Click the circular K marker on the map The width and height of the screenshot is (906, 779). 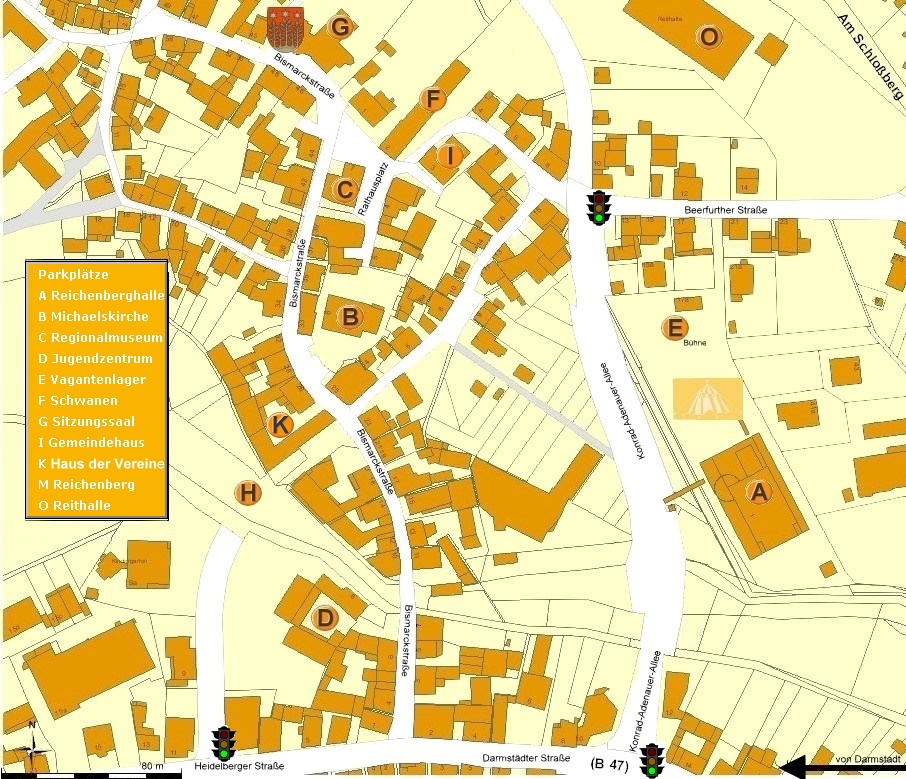pos(281,426)
